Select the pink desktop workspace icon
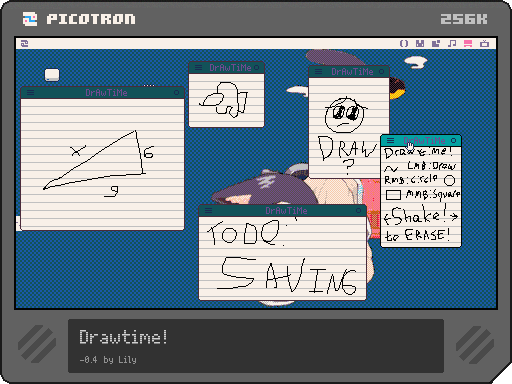512x384 pixels. click(468, 43)
